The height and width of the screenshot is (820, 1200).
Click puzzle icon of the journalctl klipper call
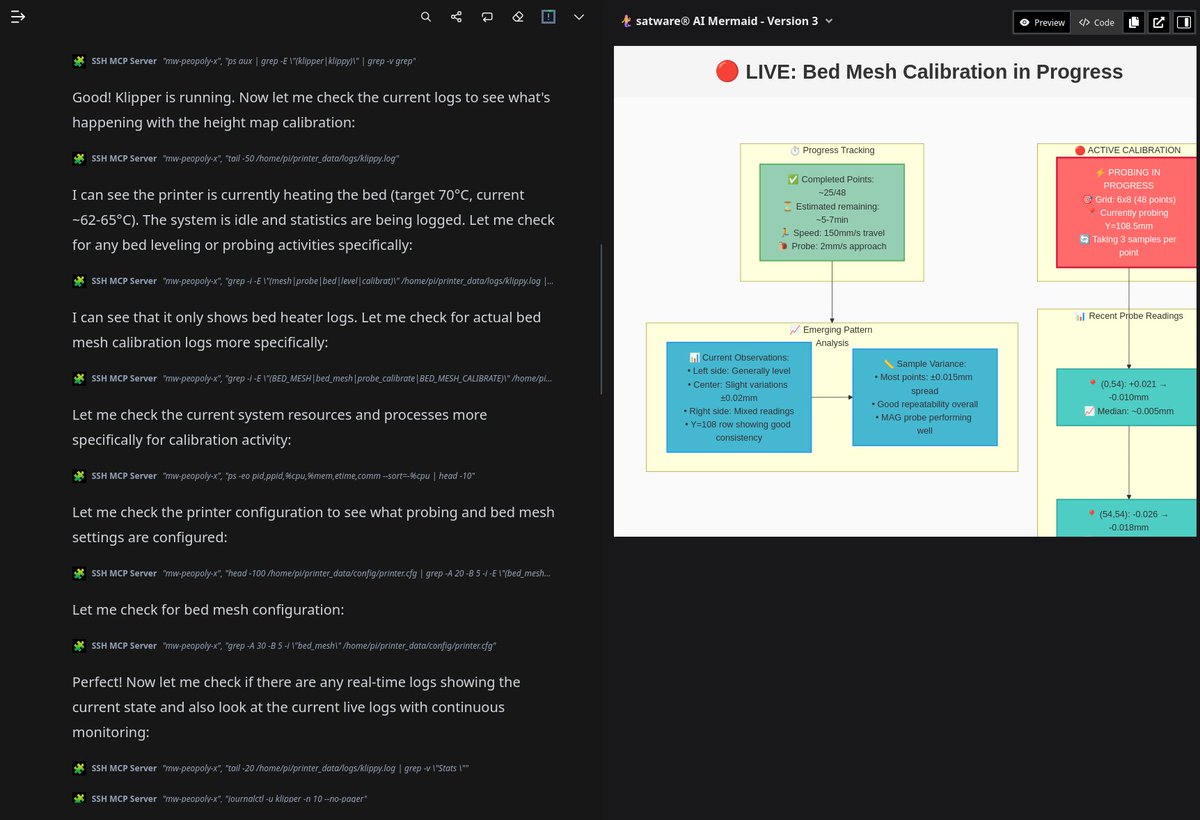point(79,798)
